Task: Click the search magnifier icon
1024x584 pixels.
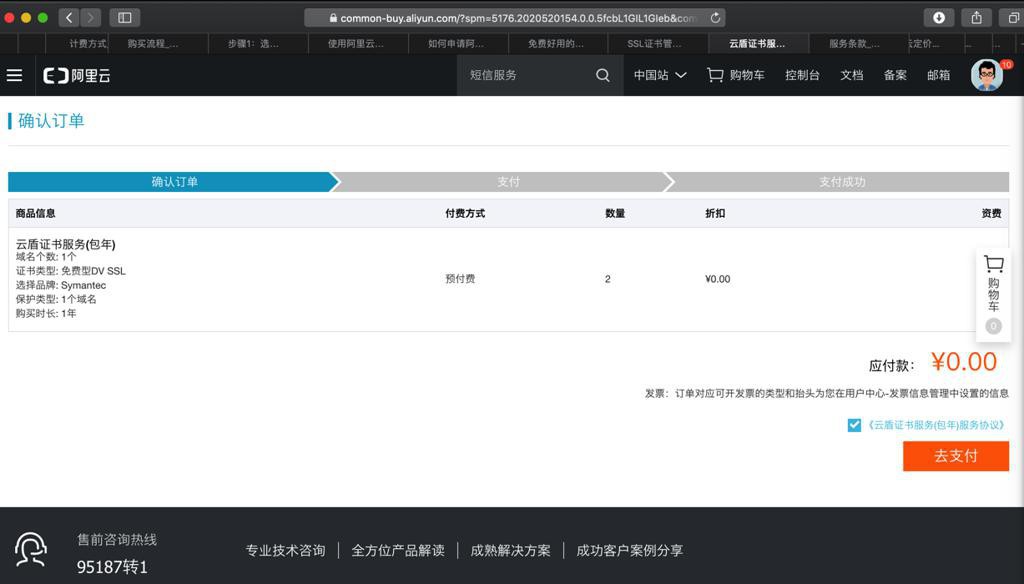Action: point(603,75)
